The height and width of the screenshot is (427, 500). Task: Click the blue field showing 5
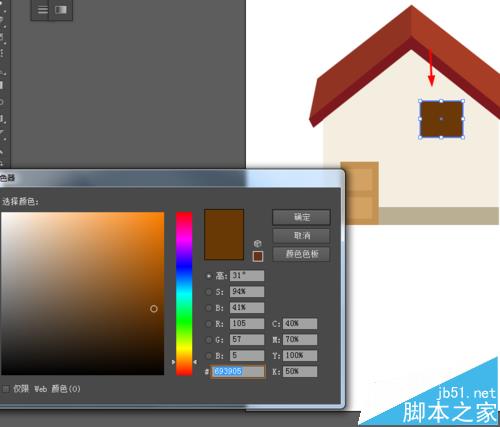pyautogui.click(x=247, y=355)
